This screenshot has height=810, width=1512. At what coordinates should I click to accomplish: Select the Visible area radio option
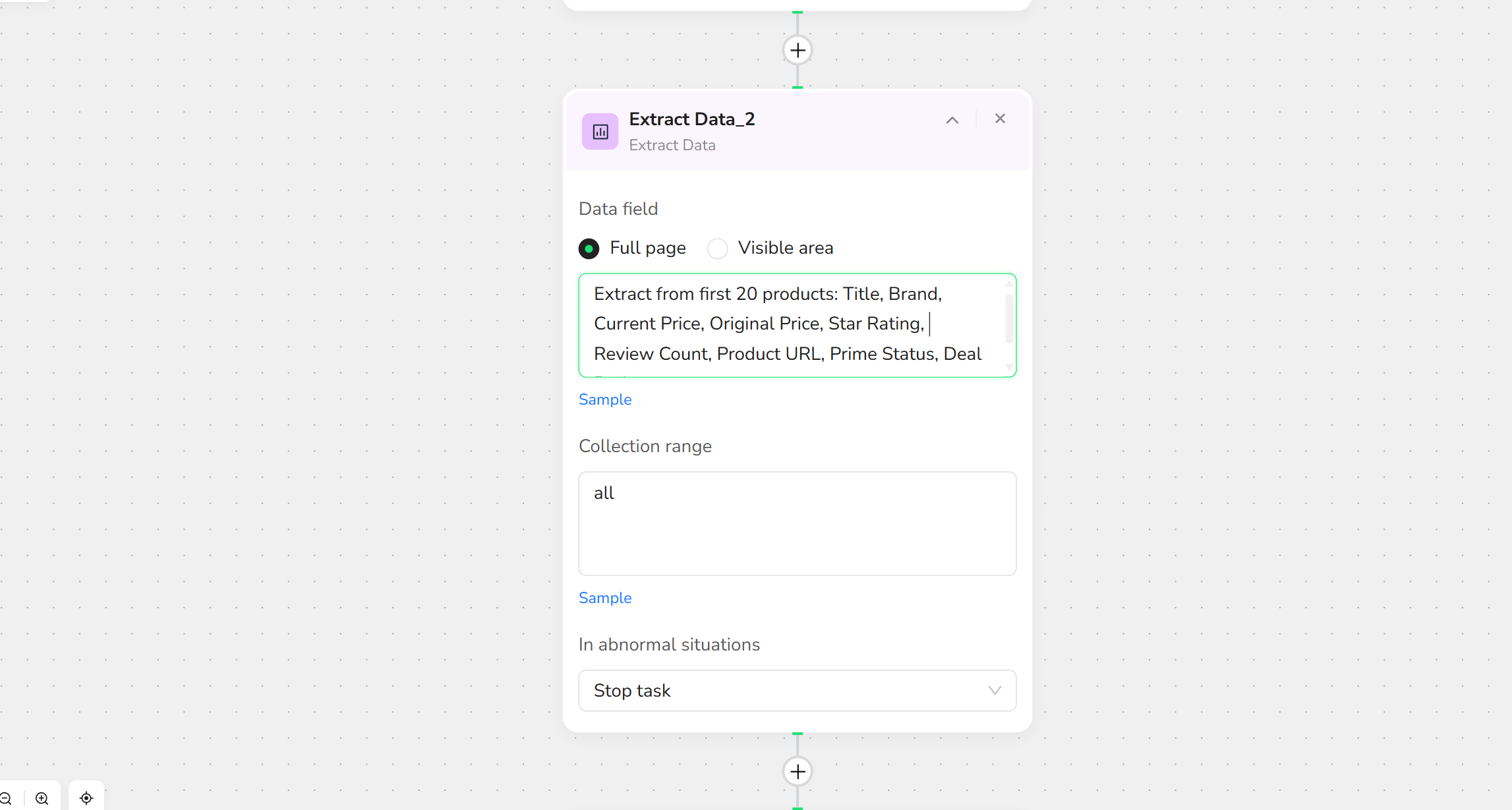coord(718,248)
